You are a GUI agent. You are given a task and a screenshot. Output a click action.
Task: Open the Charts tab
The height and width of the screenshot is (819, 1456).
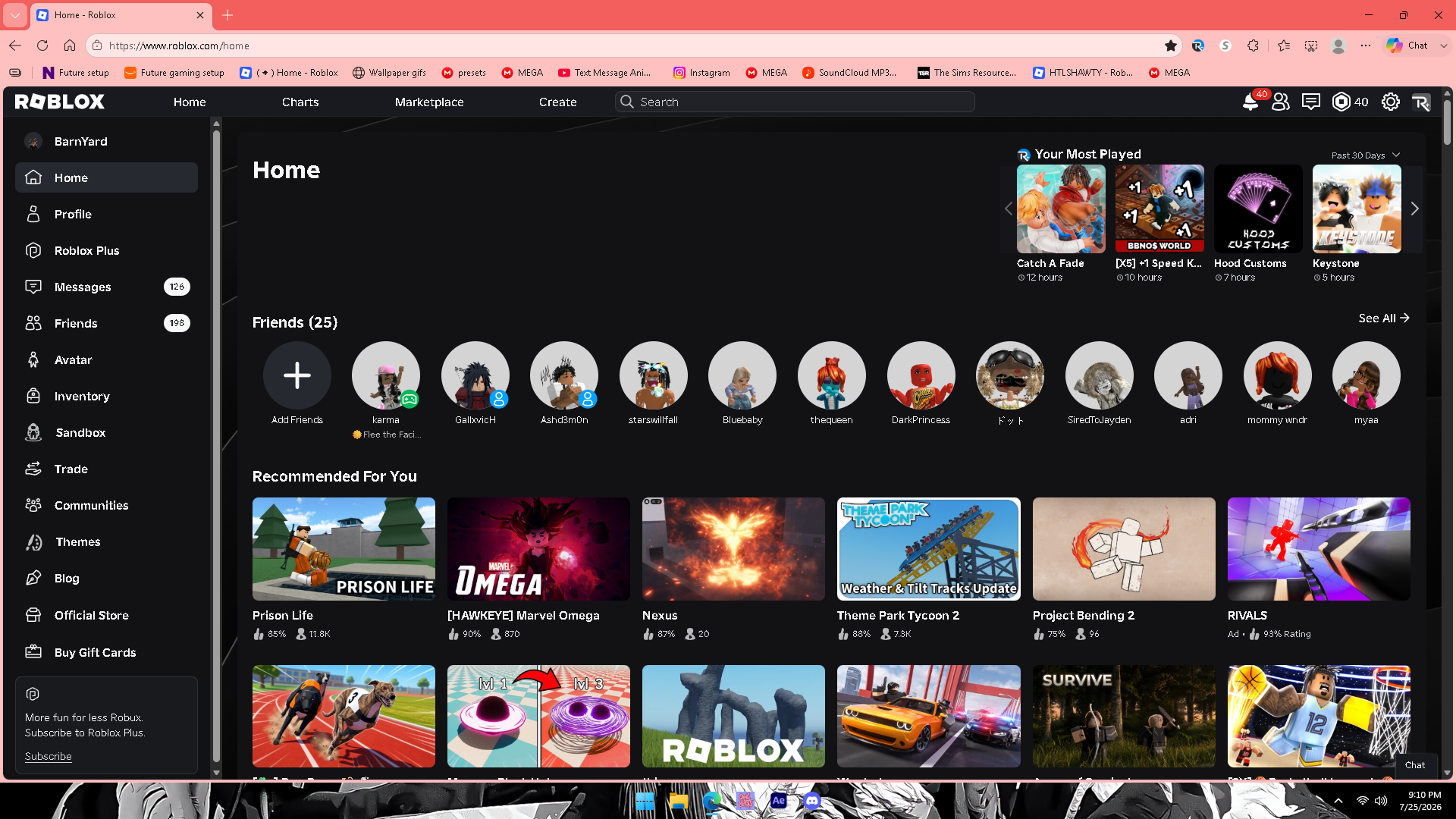(300, 102)
